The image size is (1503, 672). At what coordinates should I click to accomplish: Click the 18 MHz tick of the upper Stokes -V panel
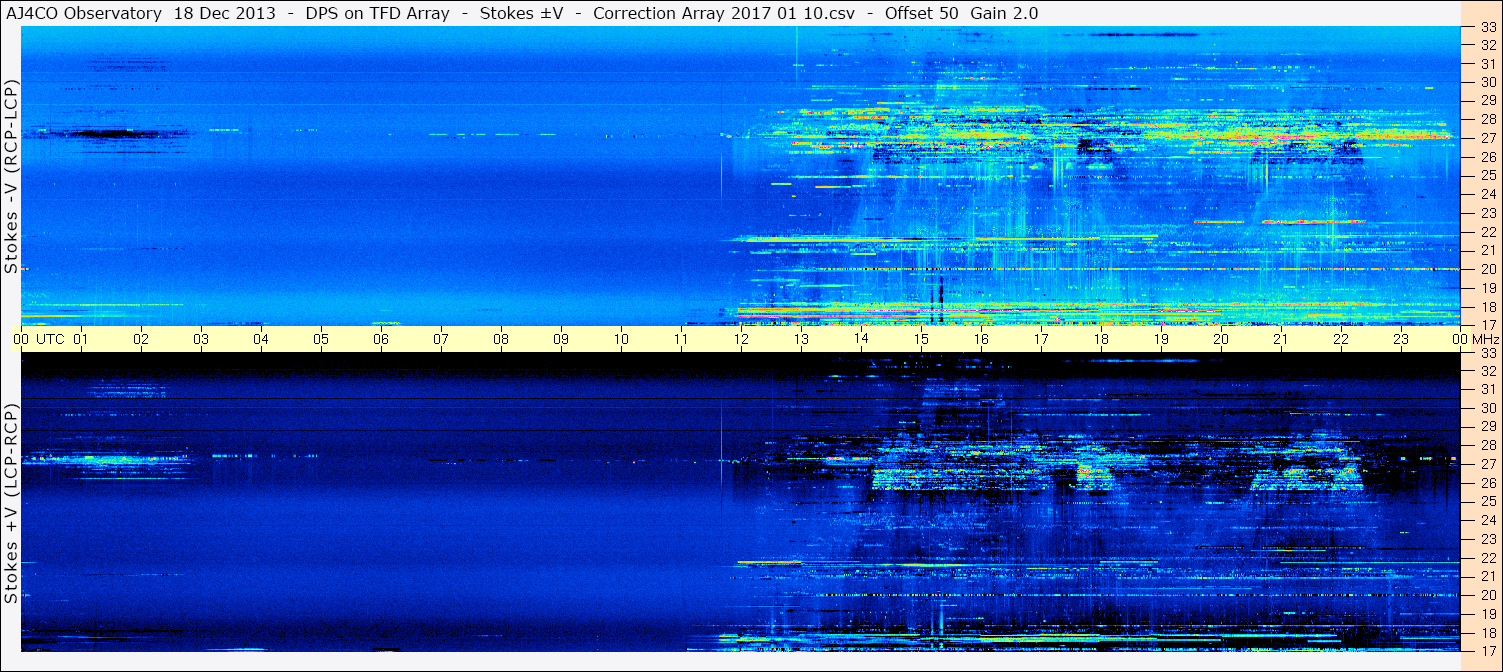(1487, 306)
